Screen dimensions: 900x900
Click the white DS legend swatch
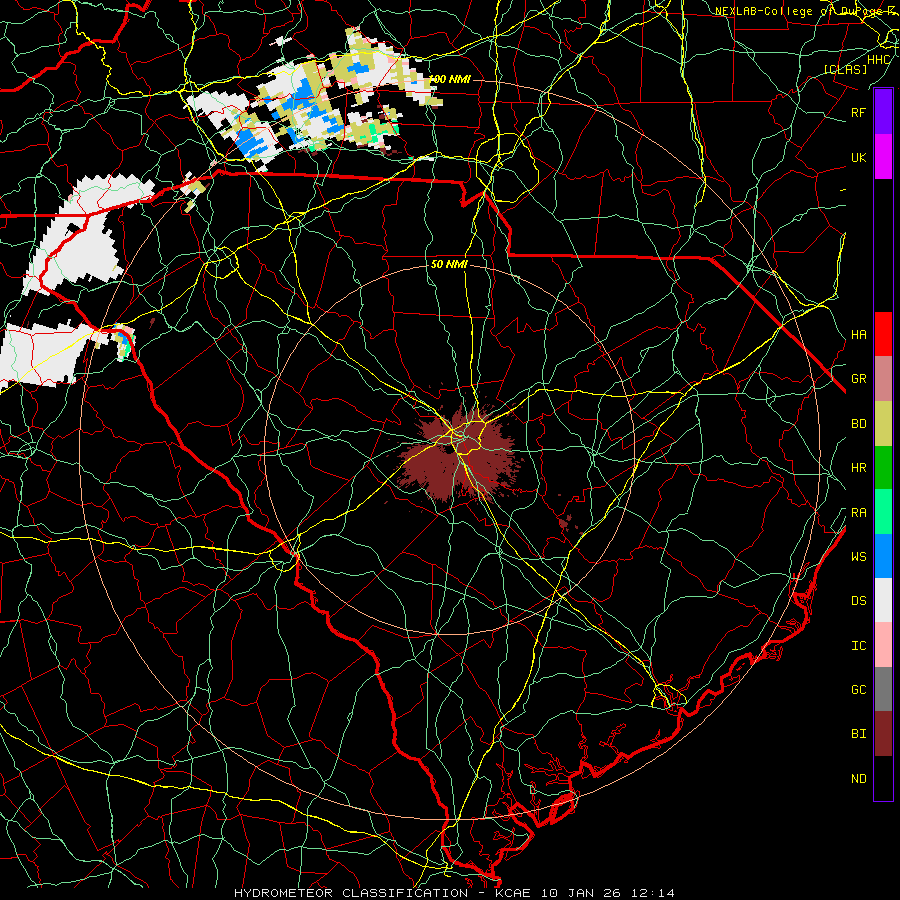883,600
